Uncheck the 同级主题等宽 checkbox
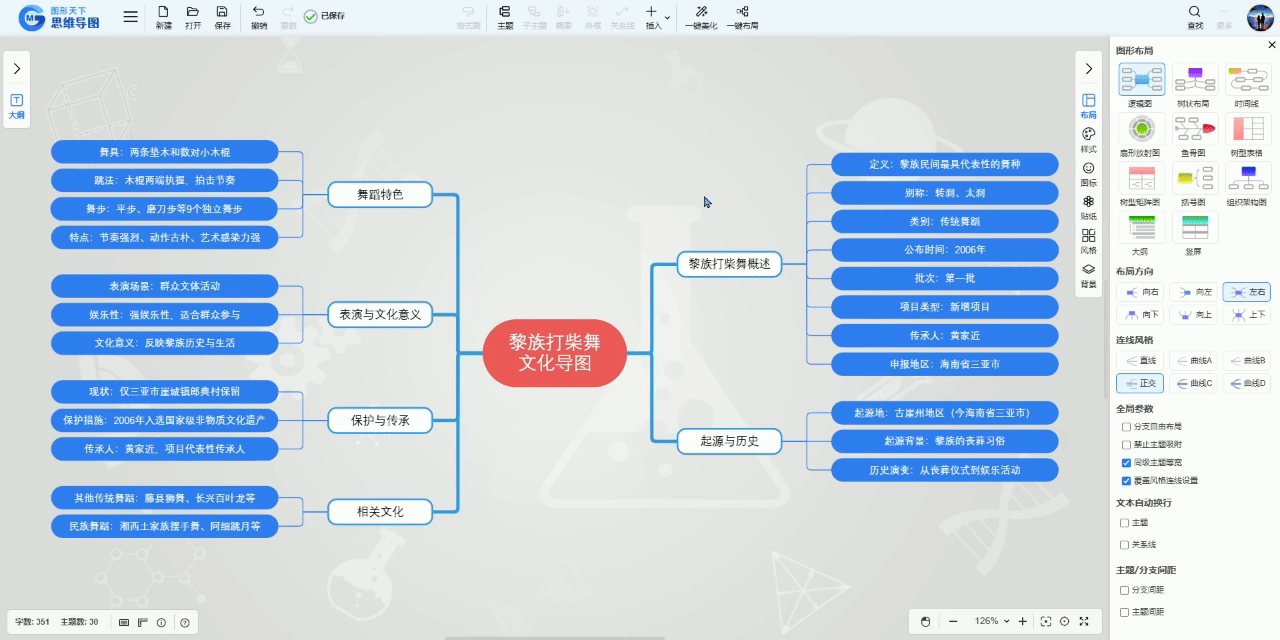 (1127, 463)
